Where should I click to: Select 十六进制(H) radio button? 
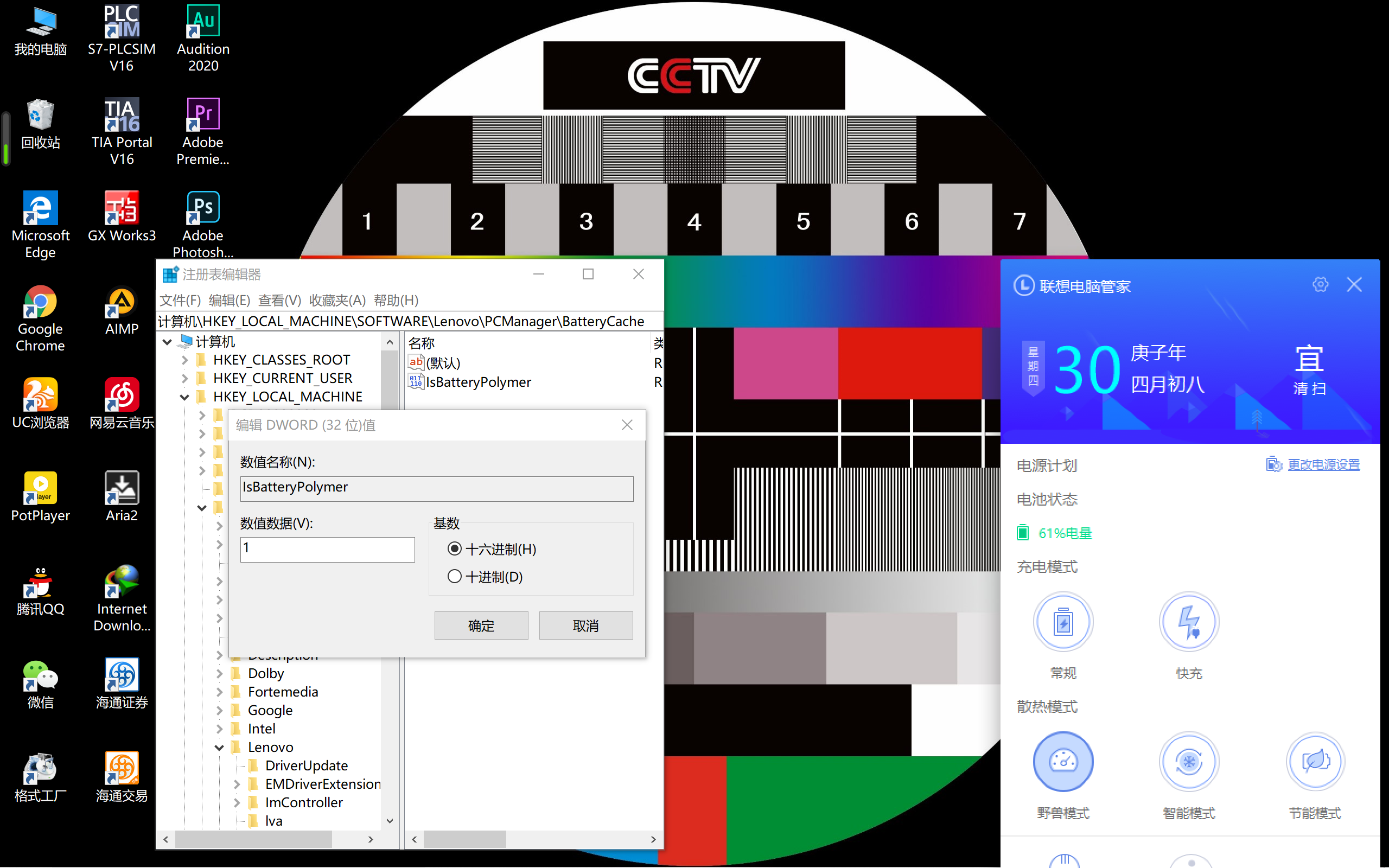click(x=454, y=549)
